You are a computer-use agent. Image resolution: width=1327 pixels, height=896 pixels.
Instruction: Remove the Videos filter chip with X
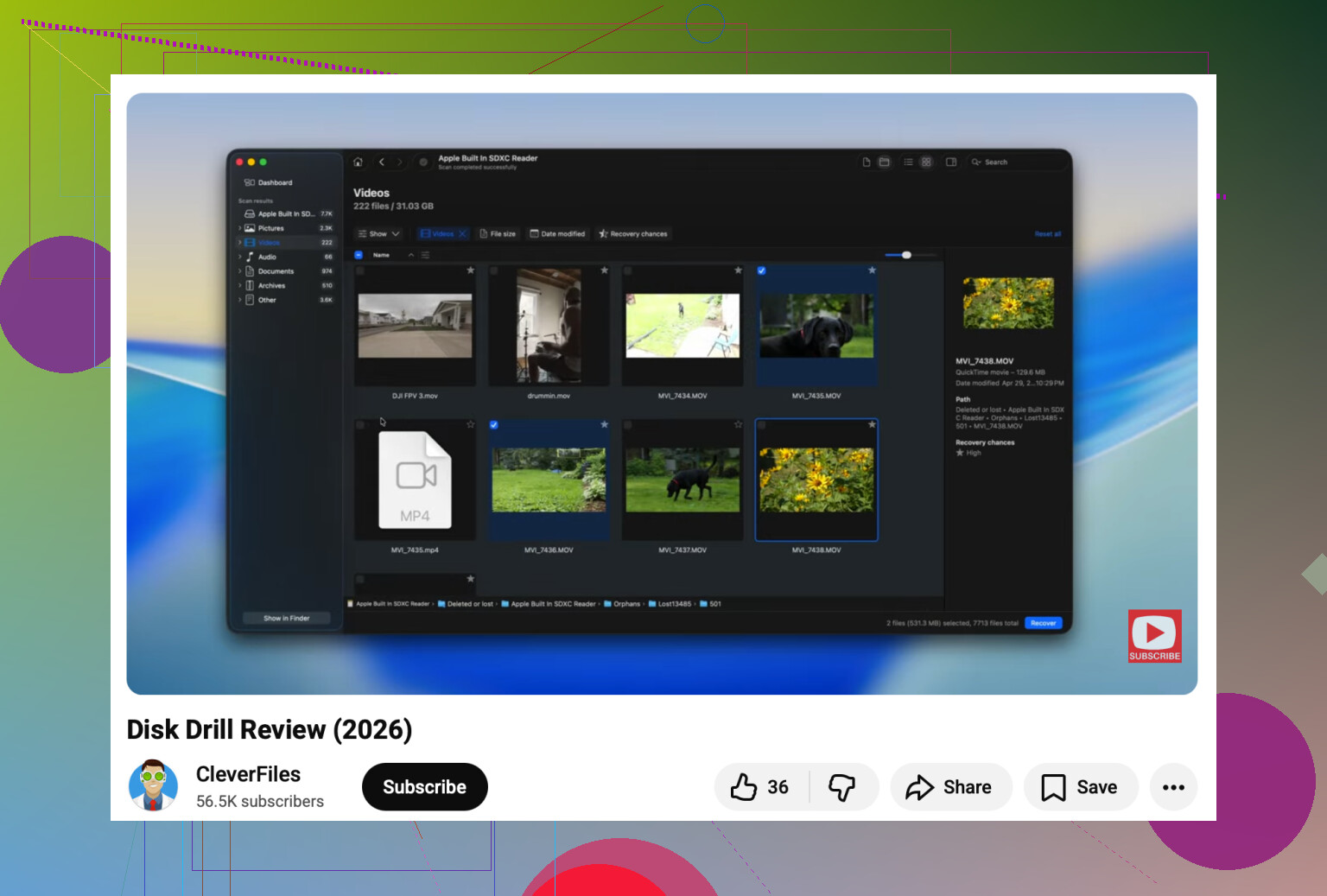[463, 234]
